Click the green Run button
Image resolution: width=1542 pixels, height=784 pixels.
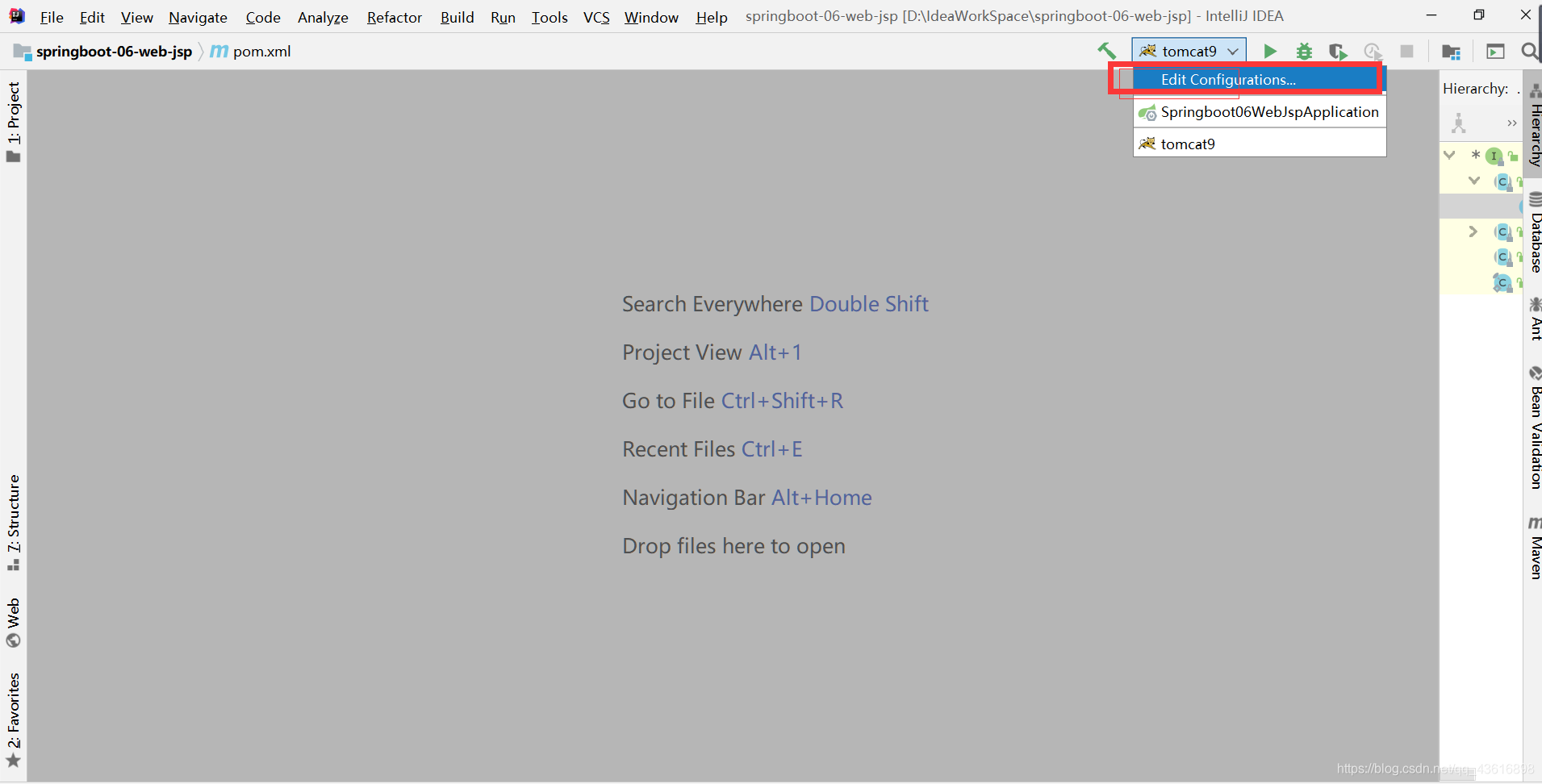point(1270,51)
